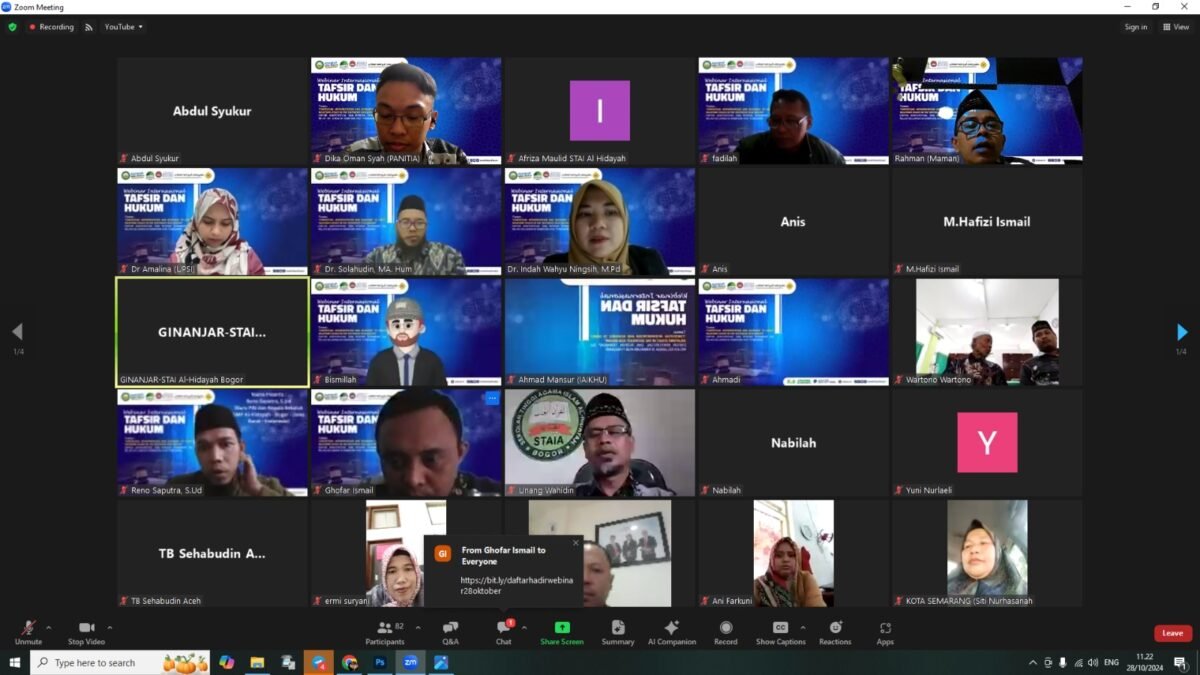The width and height of the screenshot is (1200, 675).
Task: Open the Participants list
Action: (x=385, y=631)
